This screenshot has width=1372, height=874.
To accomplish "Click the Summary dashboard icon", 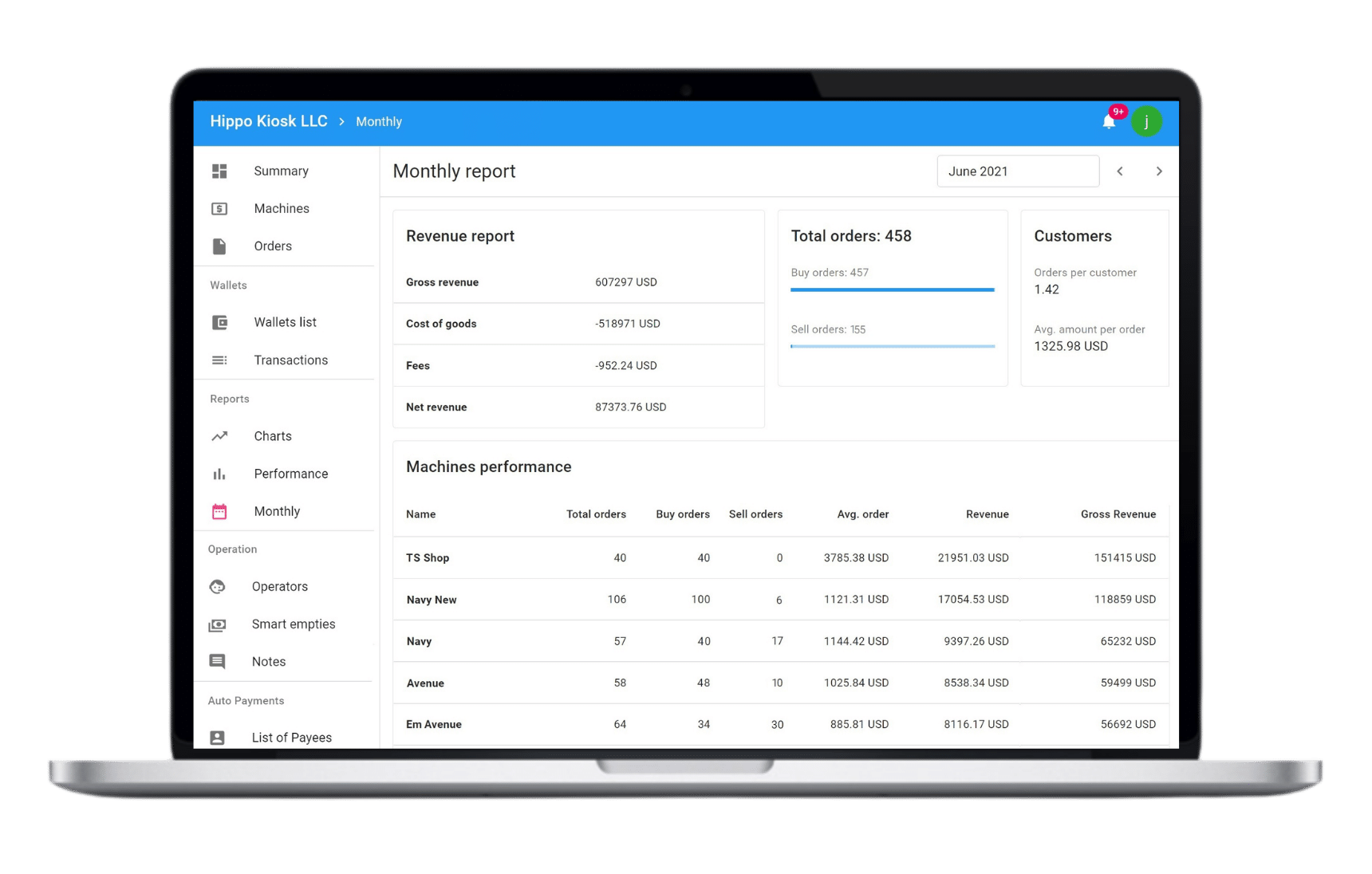I will coord(219,171).
